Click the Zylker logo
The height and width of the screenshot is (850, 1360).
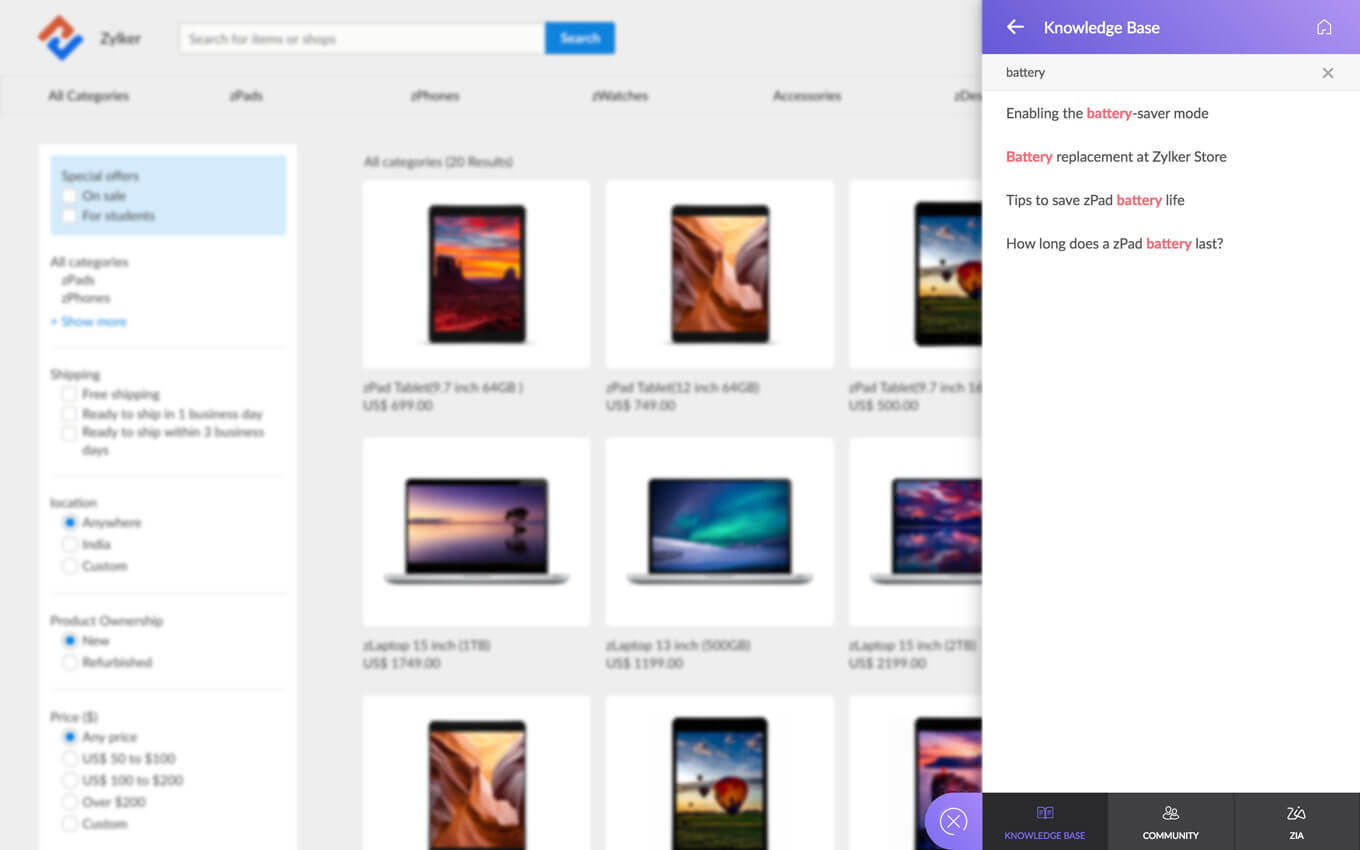pyautogui.click(x=61, y=38)
